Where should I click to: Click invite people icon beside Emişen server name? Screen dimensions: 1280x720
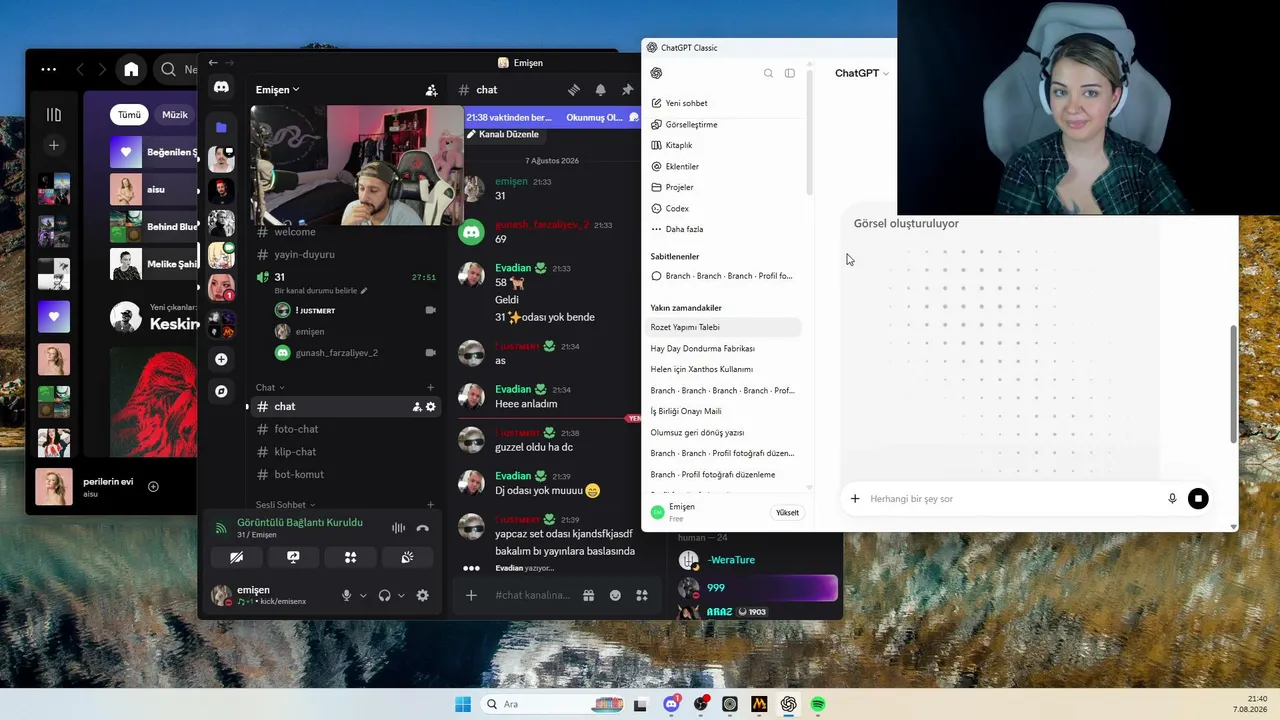[431, 90]
